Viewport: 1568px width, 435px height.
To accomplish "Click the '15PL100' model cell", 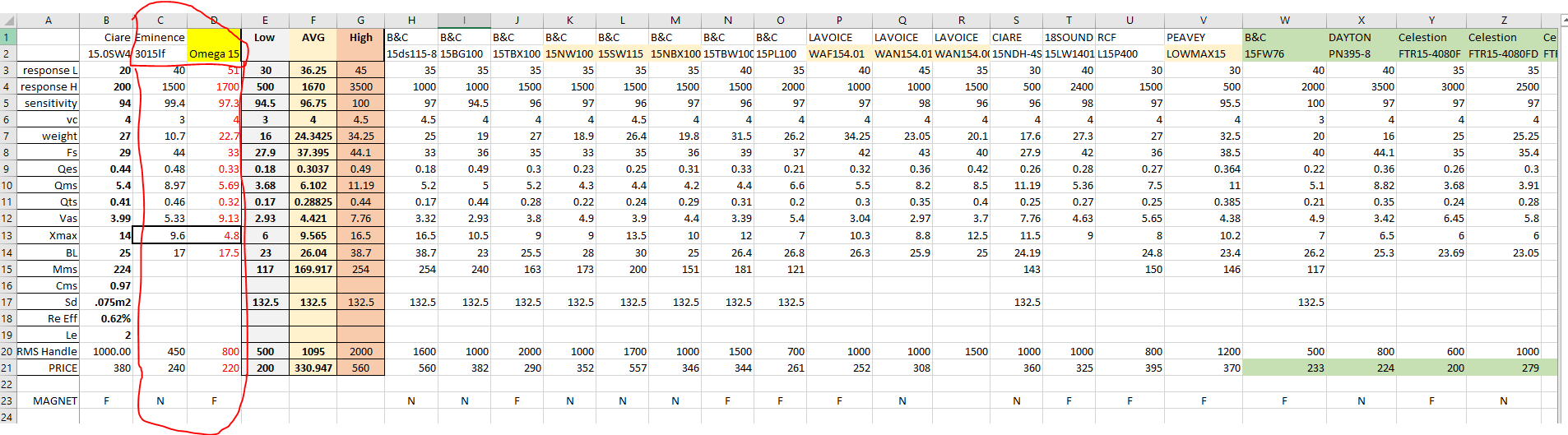I will [x=780, y=53].
